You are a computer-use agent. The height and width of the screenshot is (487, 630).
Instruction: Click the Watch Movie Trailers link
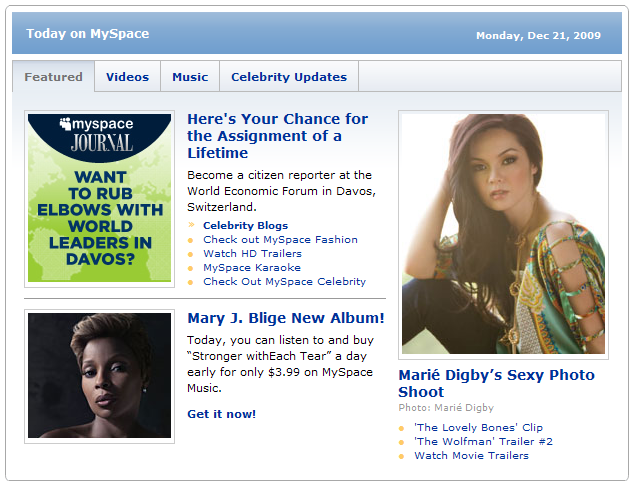click(x=471, y=455)
